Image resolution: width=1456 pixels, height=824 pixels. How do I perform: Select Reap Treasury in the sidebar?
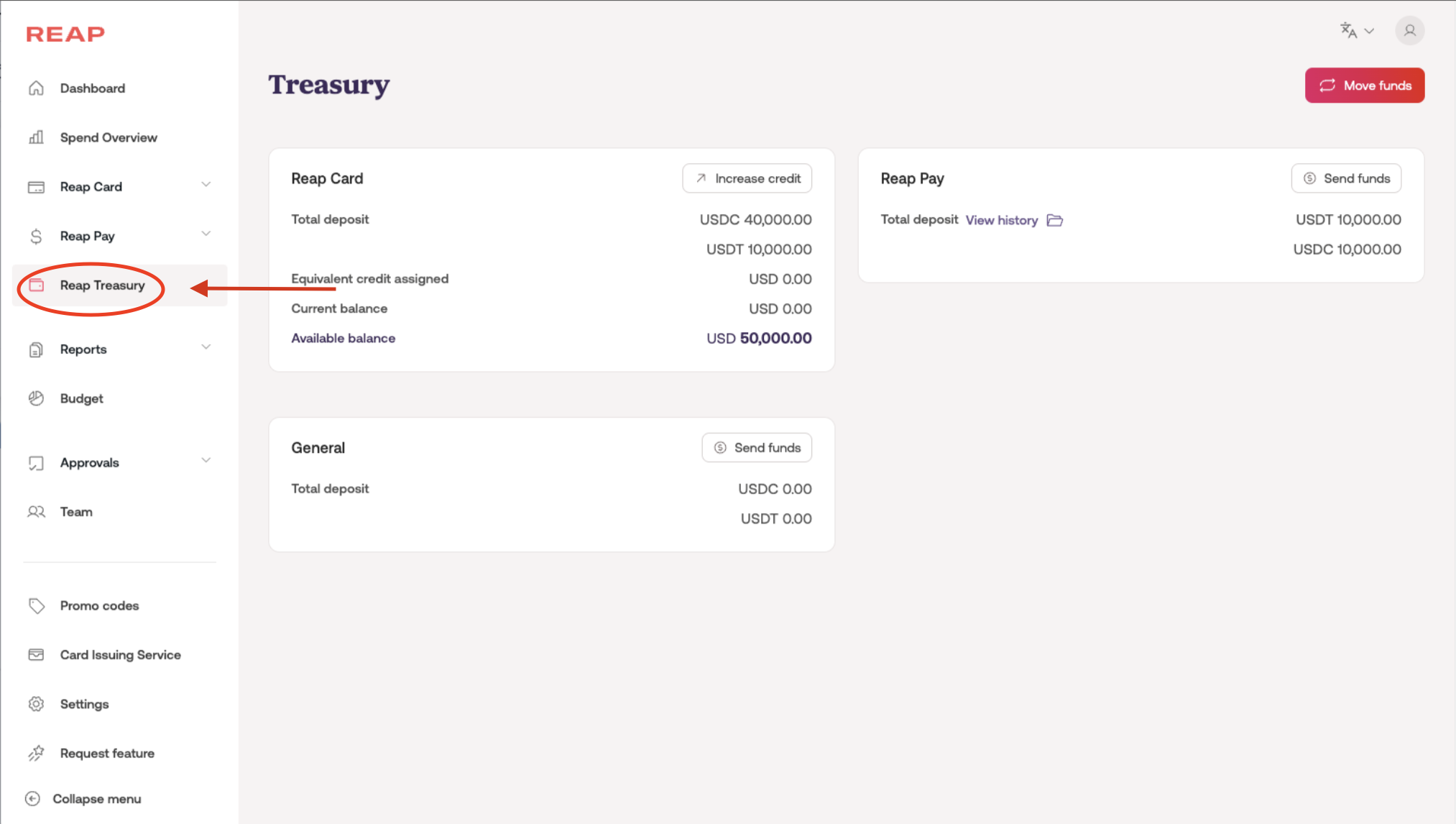point(102,285)
